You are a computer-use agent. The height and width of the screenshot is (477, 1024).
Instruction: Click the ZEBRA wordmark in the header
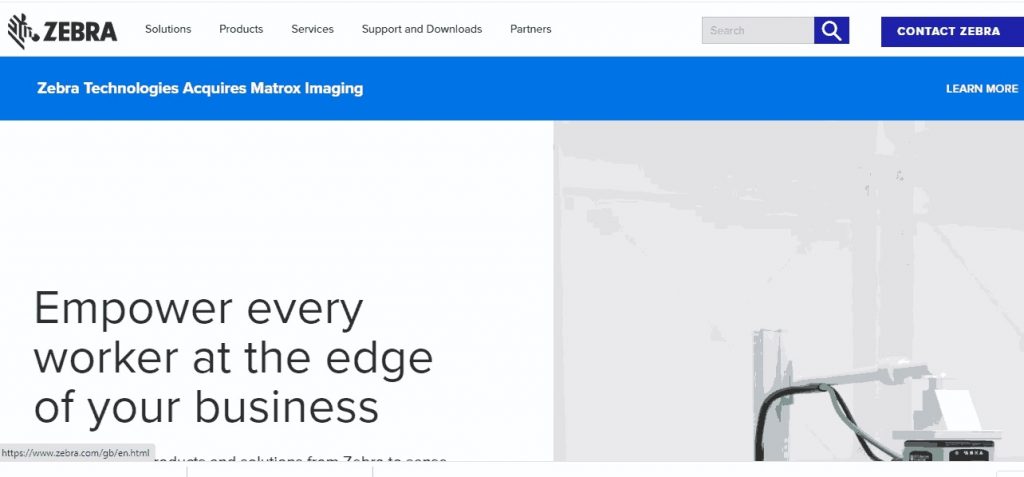click(80, 32)
